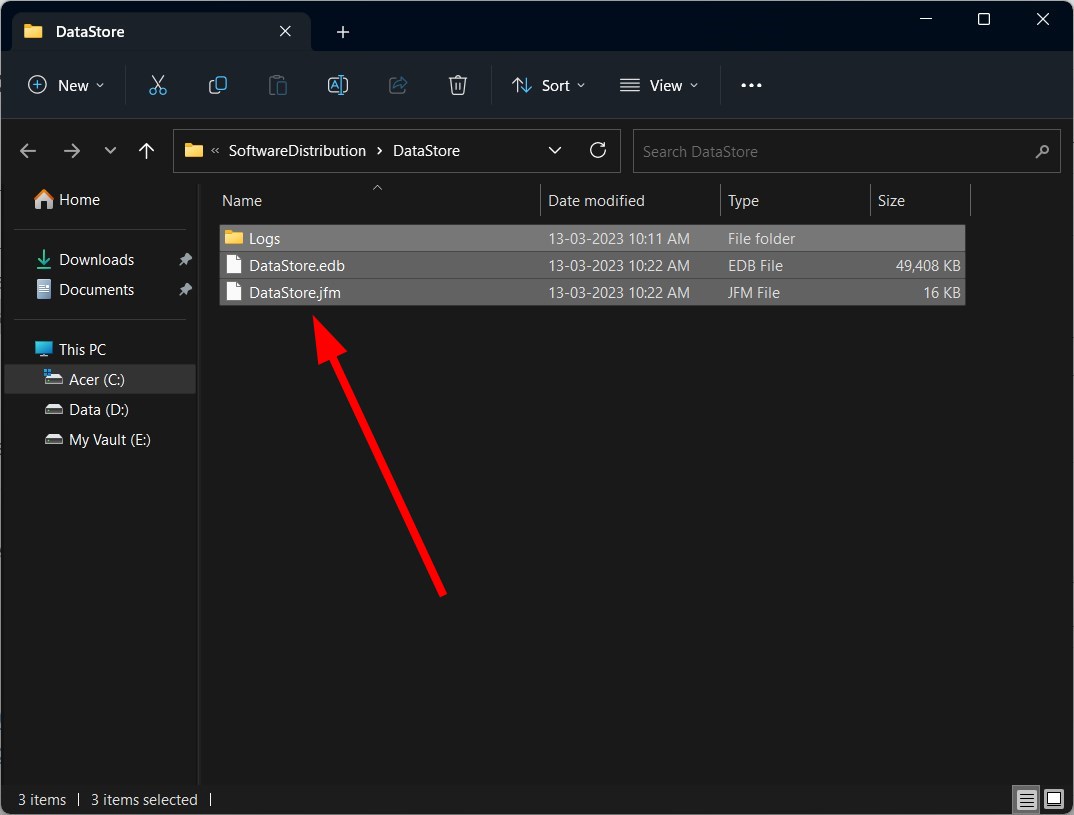Show address bar history dropdown chevron
1074x815 pixels.
click(555, 151)
